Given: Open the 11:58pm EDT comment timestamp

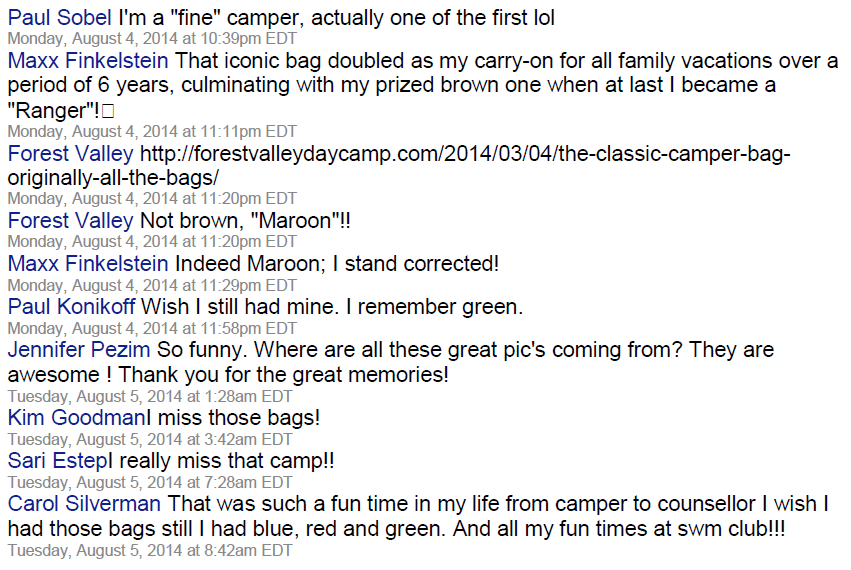Looking at the screenshot, I should (152, 328).
